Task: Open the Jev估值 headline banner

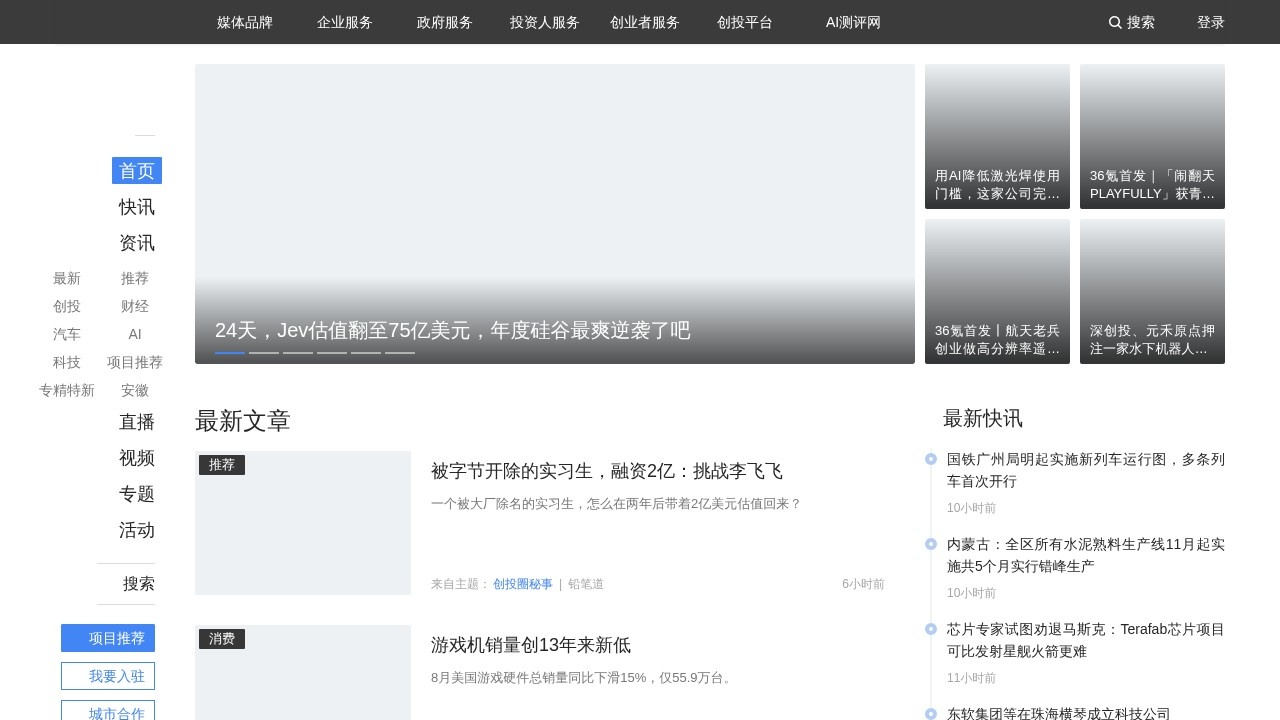Action: 555,214
